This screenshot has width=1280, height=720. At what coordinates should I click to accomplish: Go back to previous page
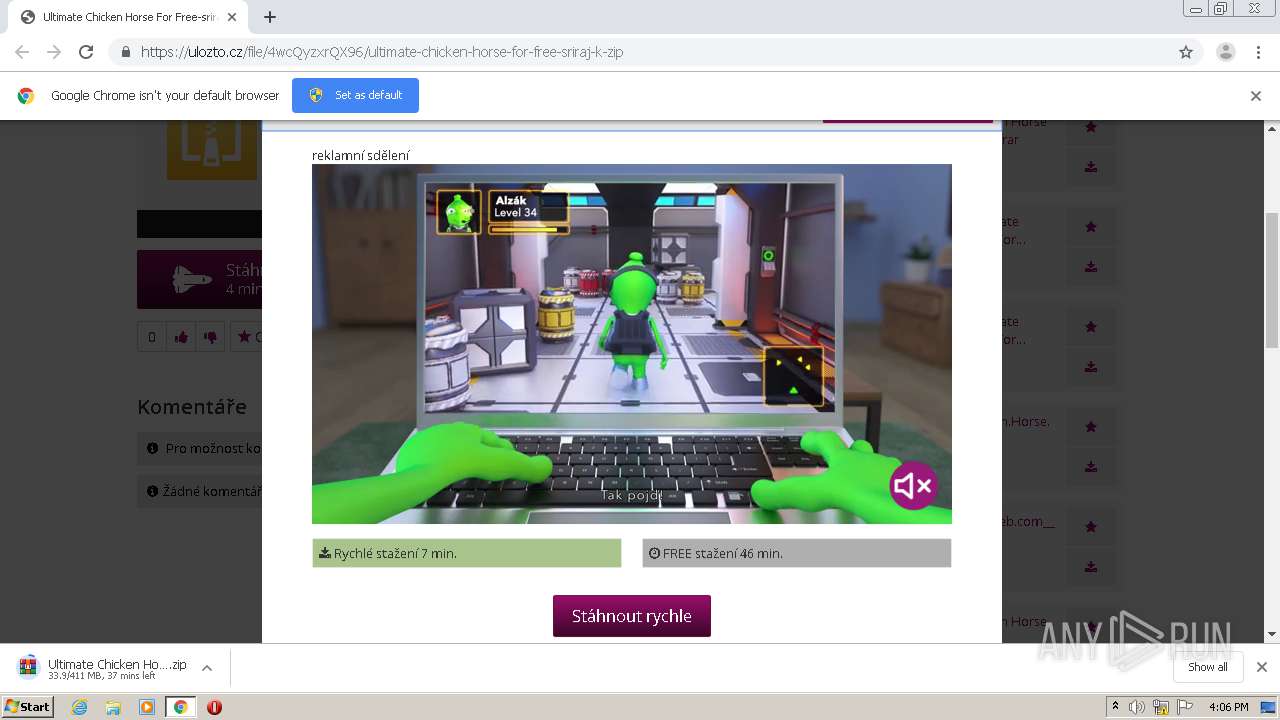(x=22, y=52)
